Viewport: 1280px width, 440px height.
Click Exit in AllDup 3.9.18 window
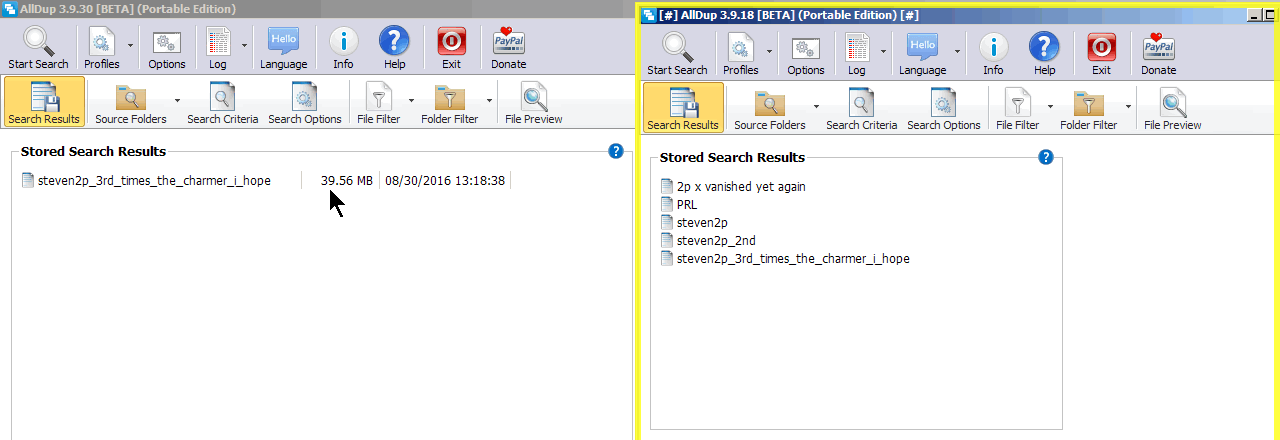coord(1101,54)
